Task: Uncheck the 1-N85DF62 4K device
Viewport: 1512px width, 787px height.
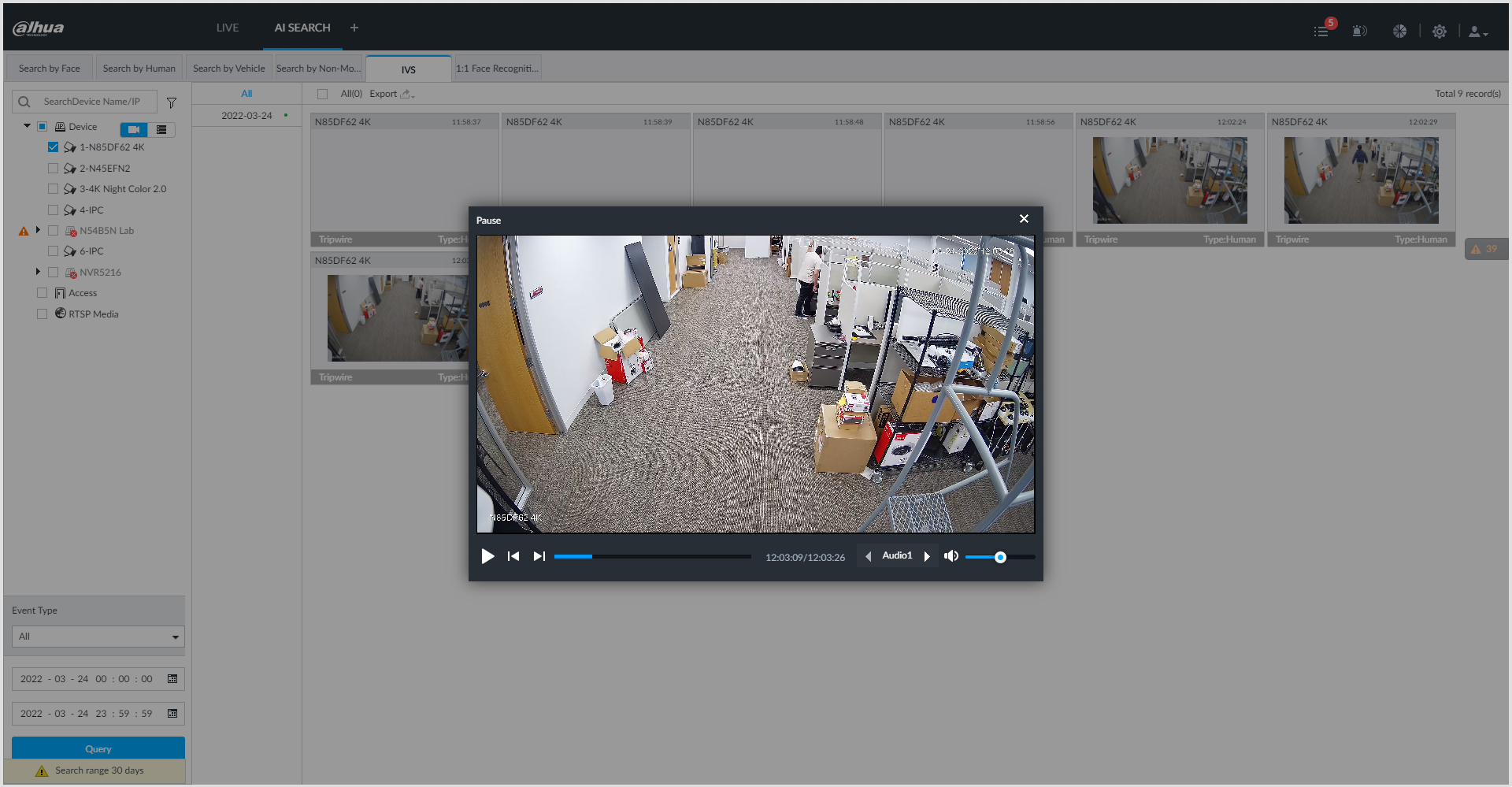Action: tap(53, 147)
